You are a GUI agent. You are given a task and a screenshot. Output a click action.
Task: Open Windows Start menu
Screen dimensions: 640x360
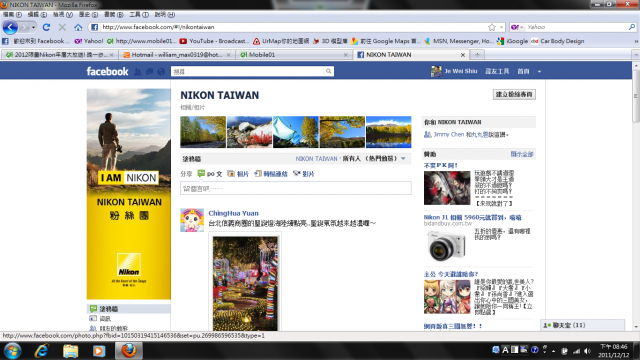tap(12, 351)
